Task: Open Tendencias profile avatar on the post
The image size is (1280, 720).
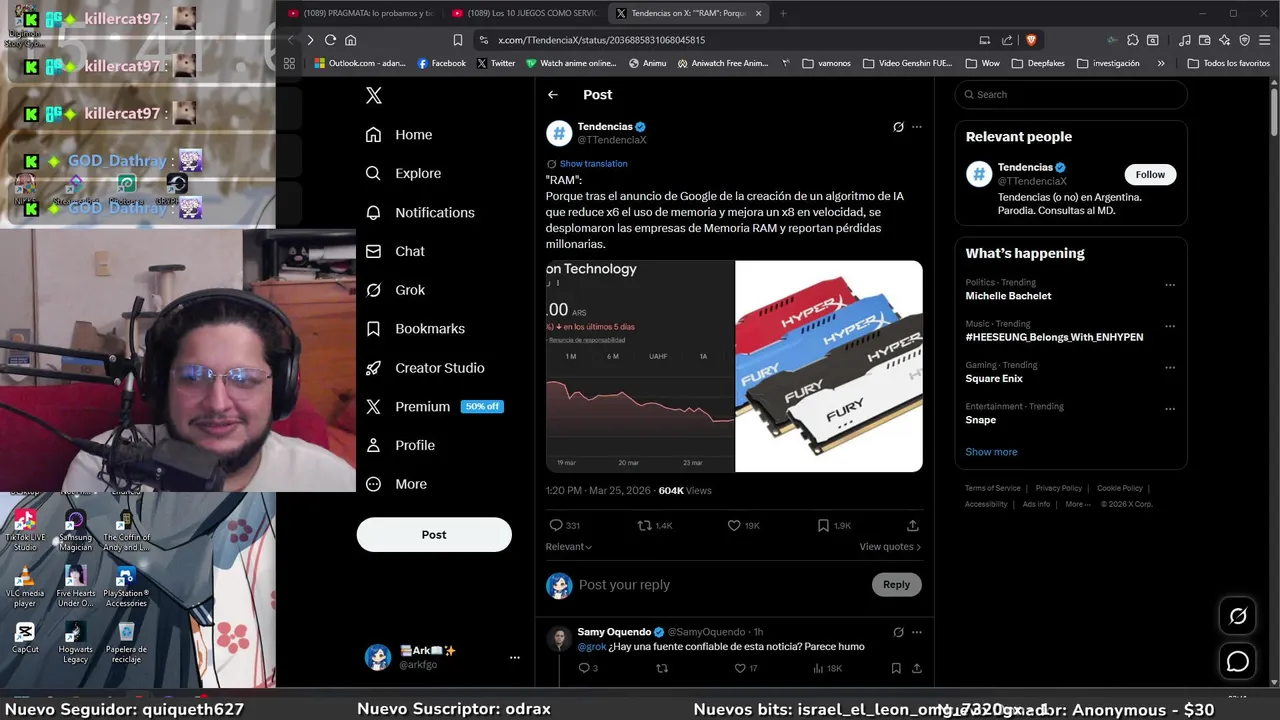Action: pos(559,133)
